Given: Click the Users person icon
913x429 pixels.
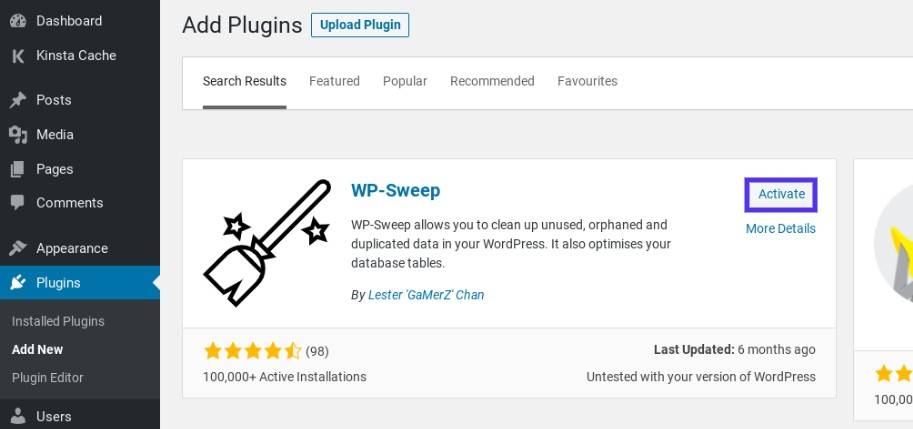Looking at the screenshot, I should pos(17,416).
